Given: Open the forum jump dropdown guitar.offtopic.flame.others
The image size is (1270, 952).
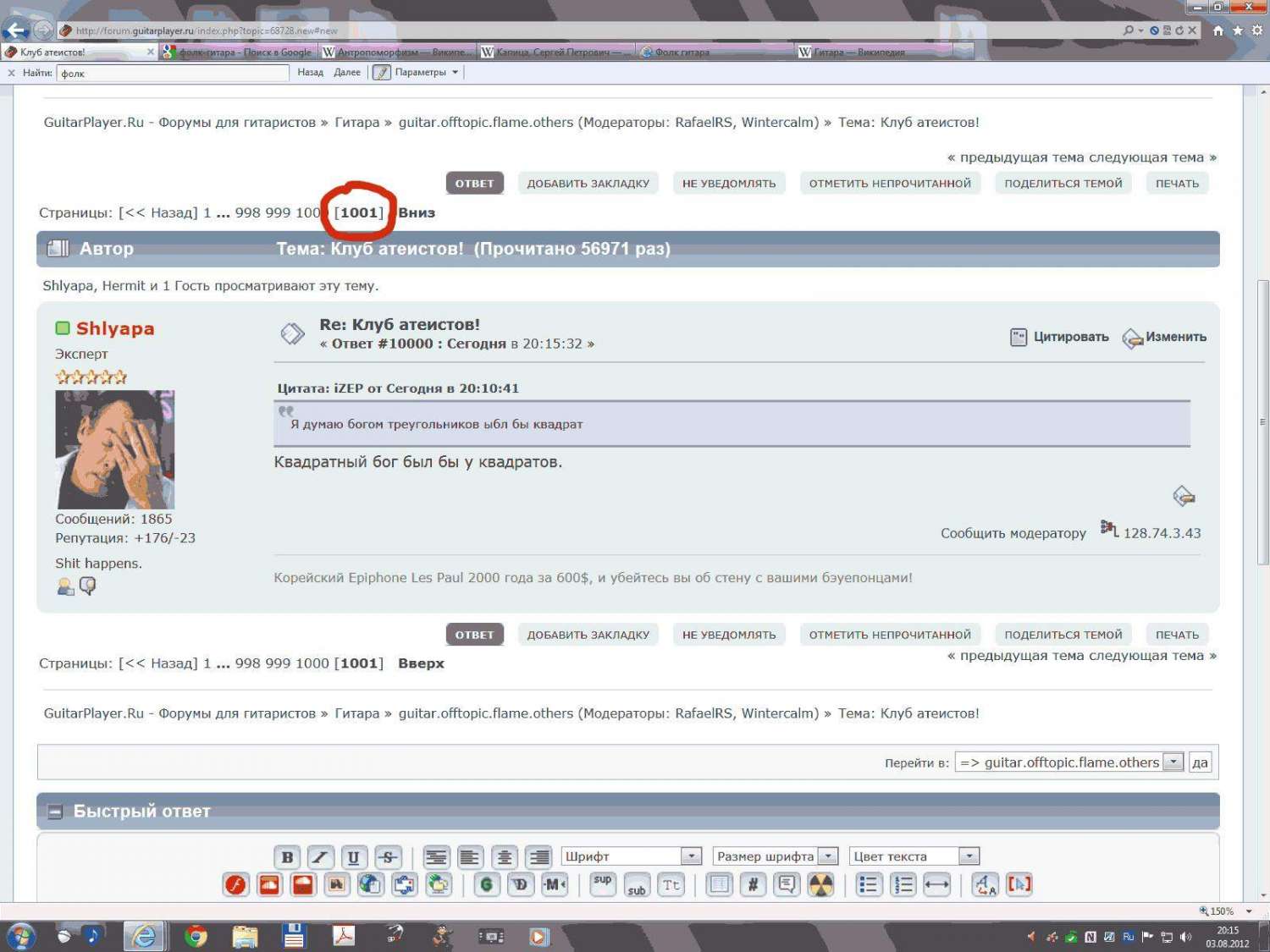Looking at the screenshot, I should pyautogui.click(x=1069, y=762).
